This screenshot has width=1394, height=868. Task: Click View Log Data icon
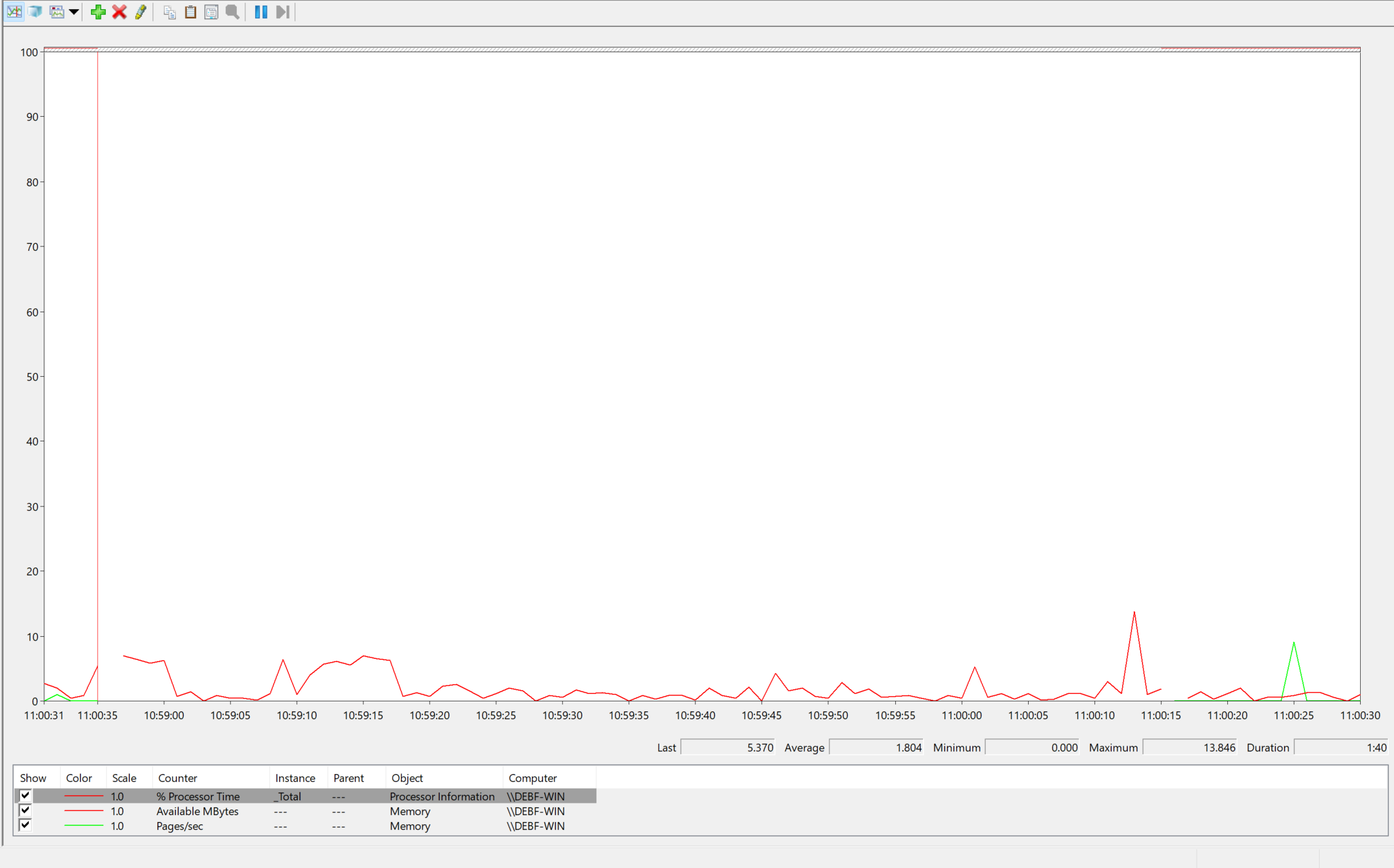35,12
